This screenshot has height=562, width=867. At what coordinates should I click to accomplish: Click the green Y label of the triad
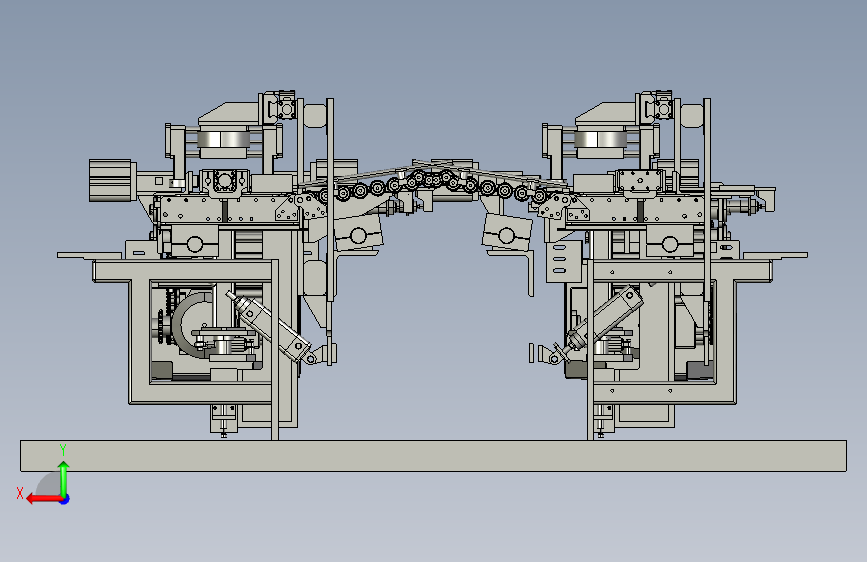coord(63,450)
